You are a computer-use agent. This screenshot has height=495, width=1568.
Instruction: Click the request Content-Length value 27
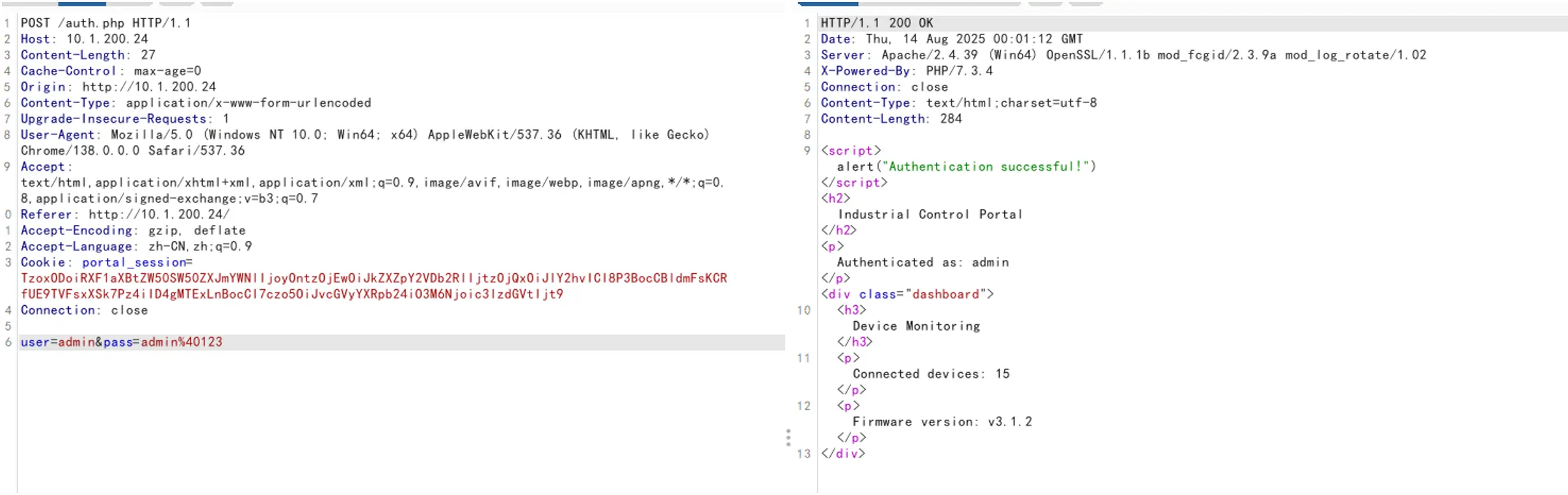(x=148, y=55)
